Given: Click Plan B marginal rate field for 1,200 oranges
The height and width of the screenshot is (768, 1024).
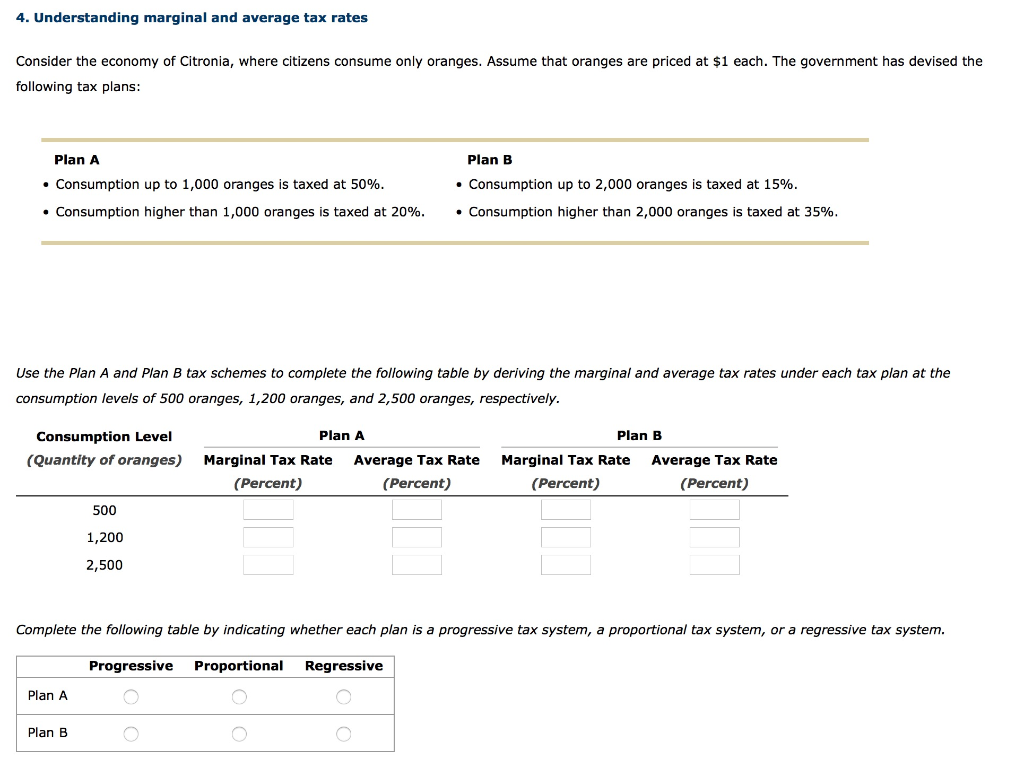Looking at the screenshot, I should pos(566,537).
